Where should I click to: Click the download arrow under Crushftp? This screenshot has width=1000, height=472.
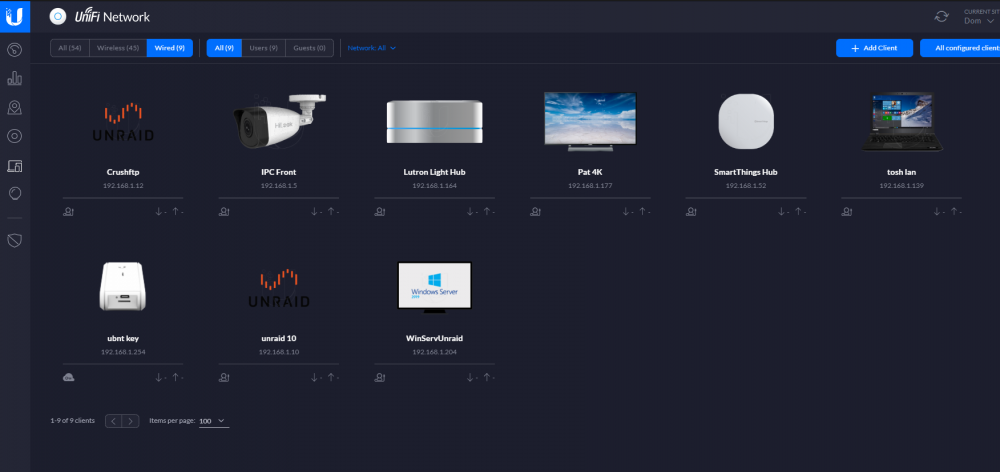coord(159,212)
